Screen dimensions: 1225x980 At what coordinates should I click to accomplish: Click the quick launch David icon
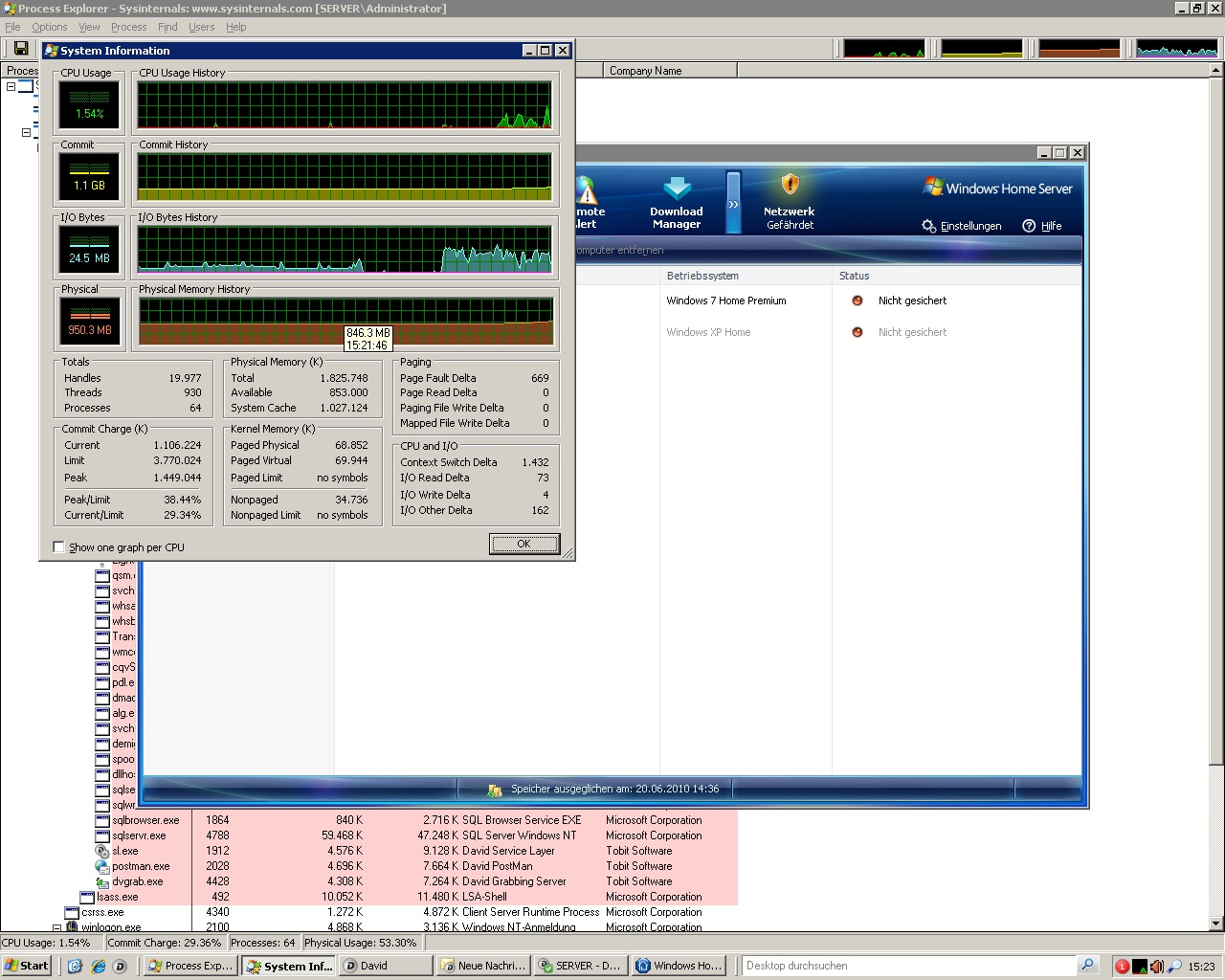[120, 967]
